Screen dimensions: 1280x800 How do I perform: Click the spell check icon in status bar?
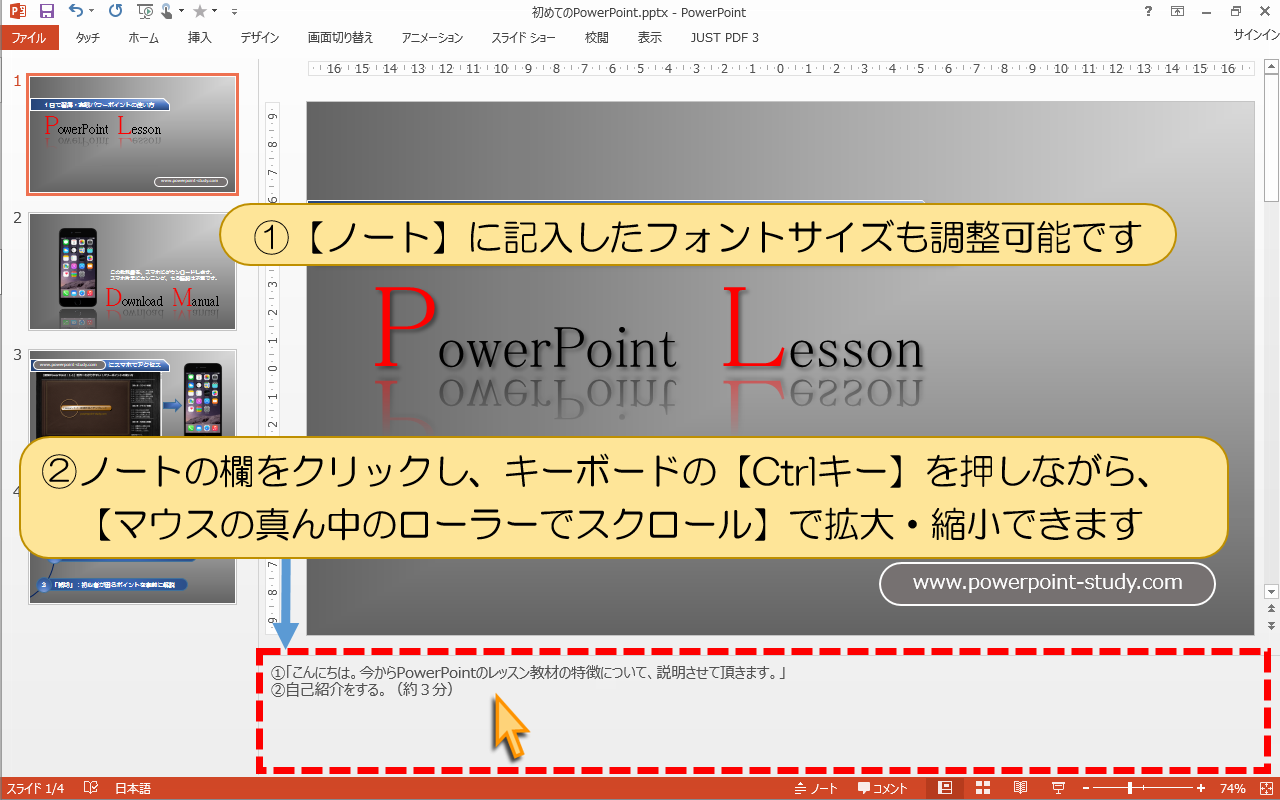click(90, 789)
